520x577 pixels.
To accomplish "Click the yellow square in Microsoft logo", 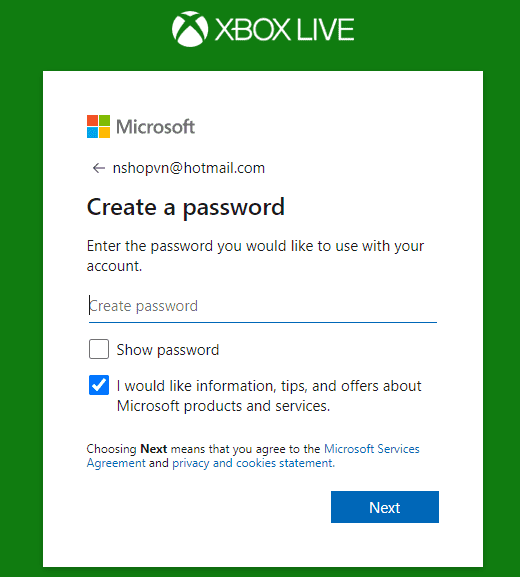I will pyautogui.click(x=105, y=132).
